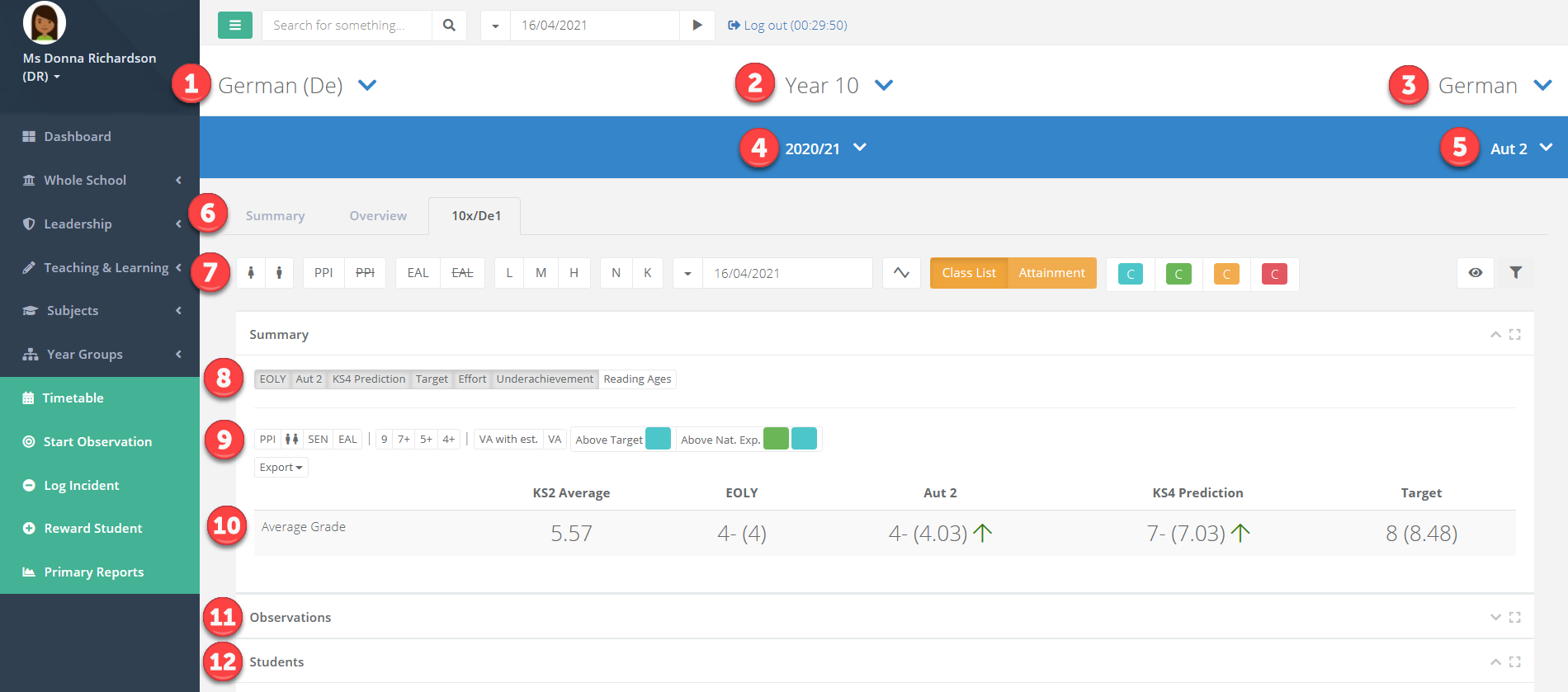Expand the Teaching & Learning sidebar menu
Screen dimensions: 1568x692
point(100,268)
